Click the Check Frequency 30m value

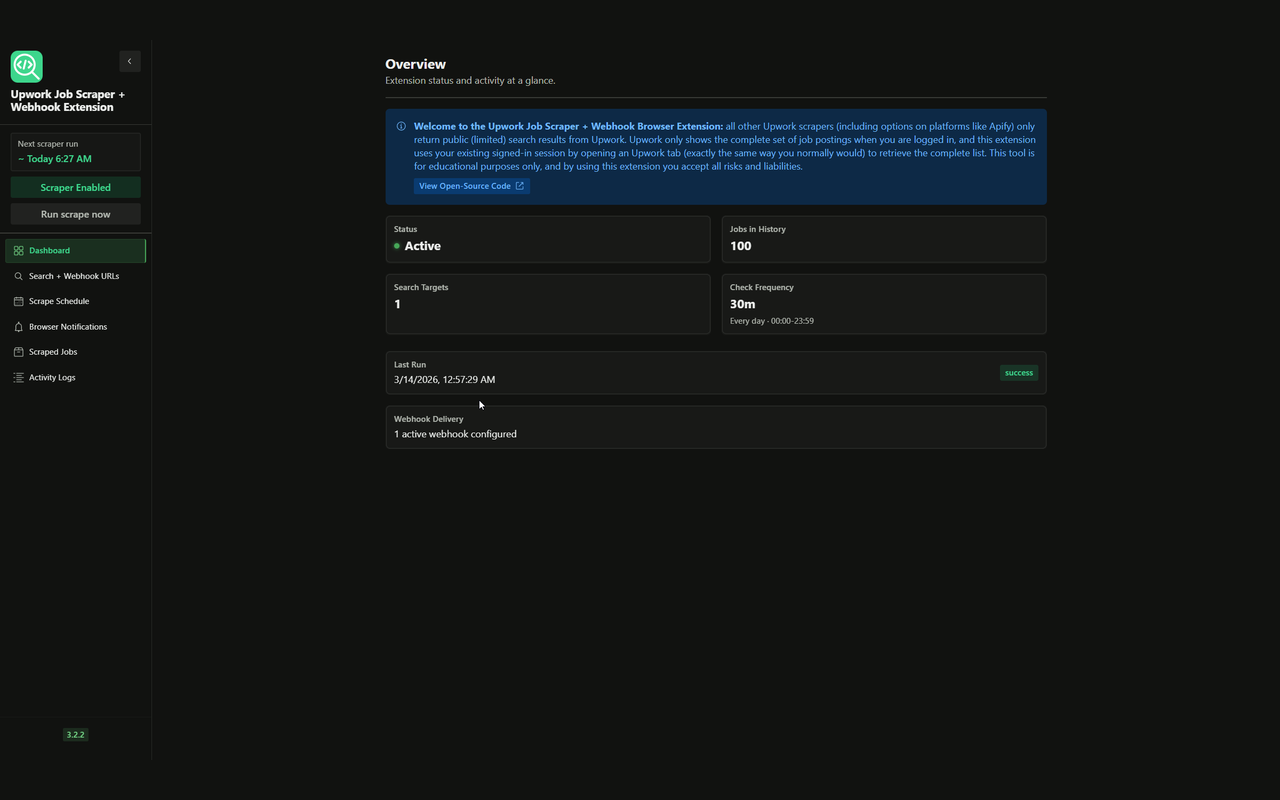pos(743,304)
